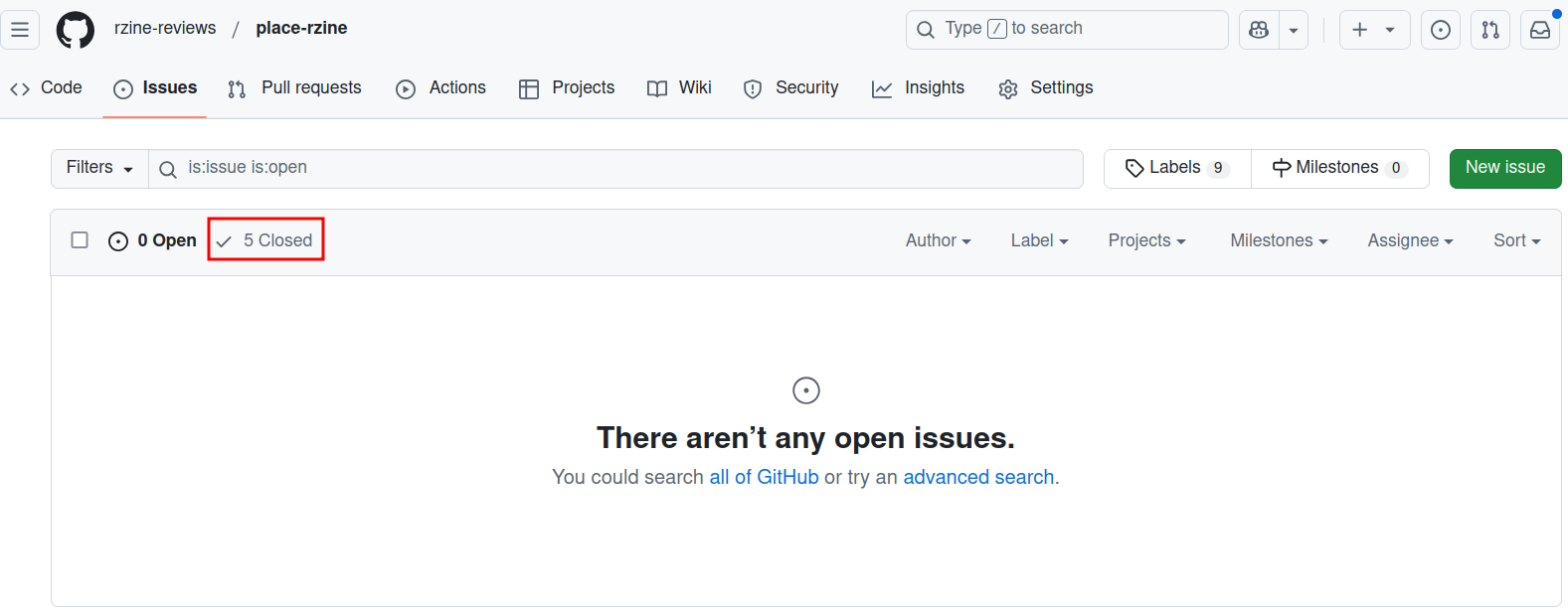The width and height of the screenshot is (1568, 613).
Task: Open the issues icon in header
Action: [x=1440, y=30]
